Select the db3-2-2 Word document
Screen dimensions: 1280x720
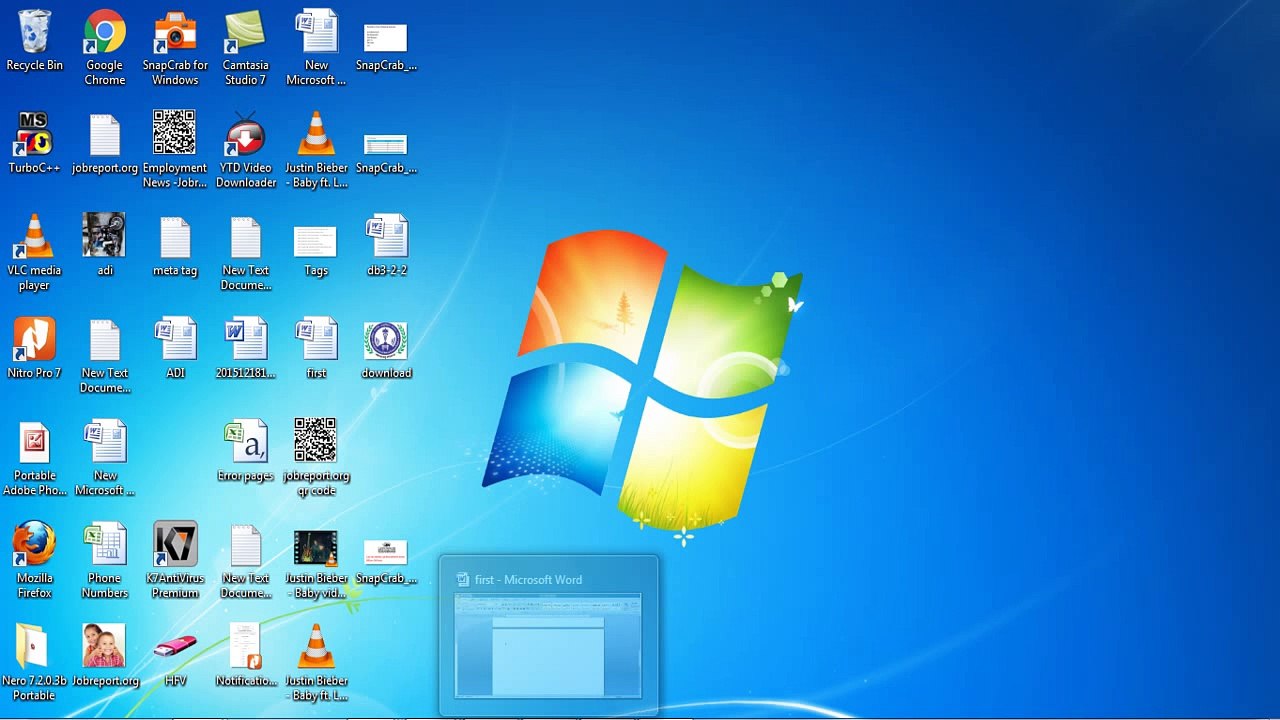pos(386,246)
